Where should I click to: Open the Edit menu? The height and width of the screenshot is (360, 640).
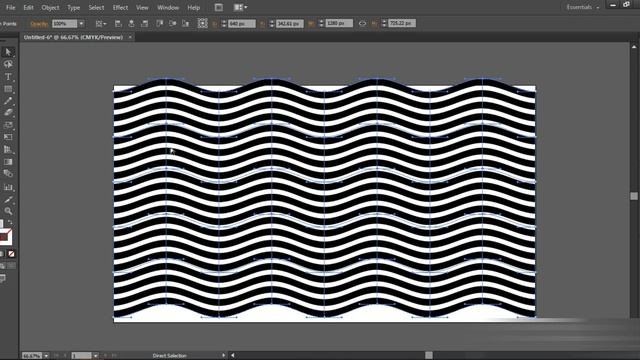click(x=28, y=7)
